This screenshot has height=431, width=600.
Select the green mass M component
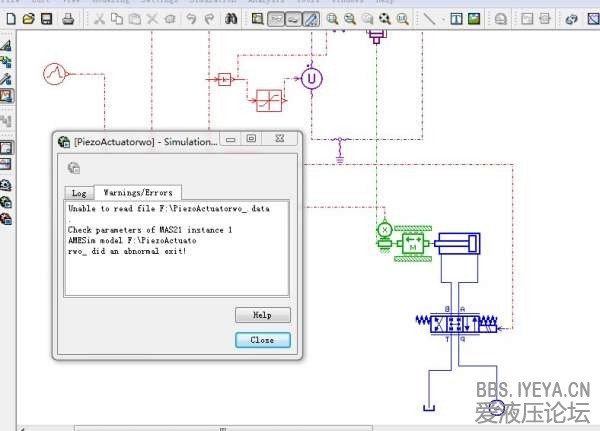pos(412,243)
